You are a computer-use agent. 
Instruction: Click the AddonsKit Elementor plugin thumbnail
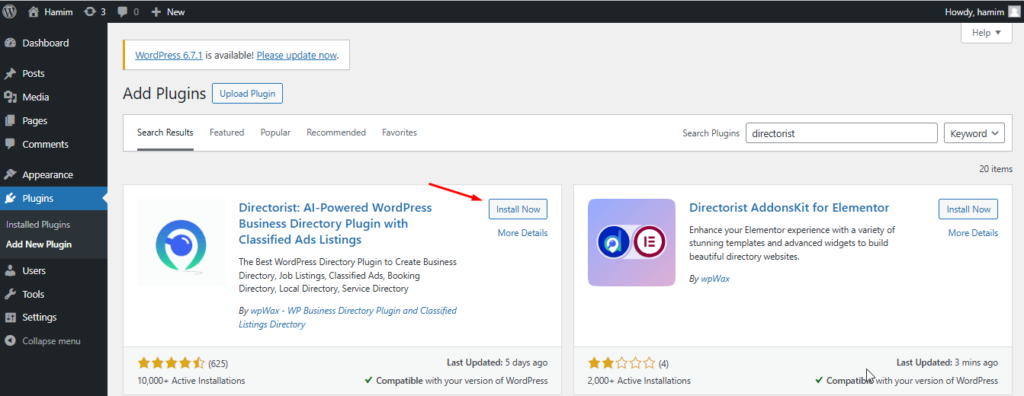(x=632, y=242)
